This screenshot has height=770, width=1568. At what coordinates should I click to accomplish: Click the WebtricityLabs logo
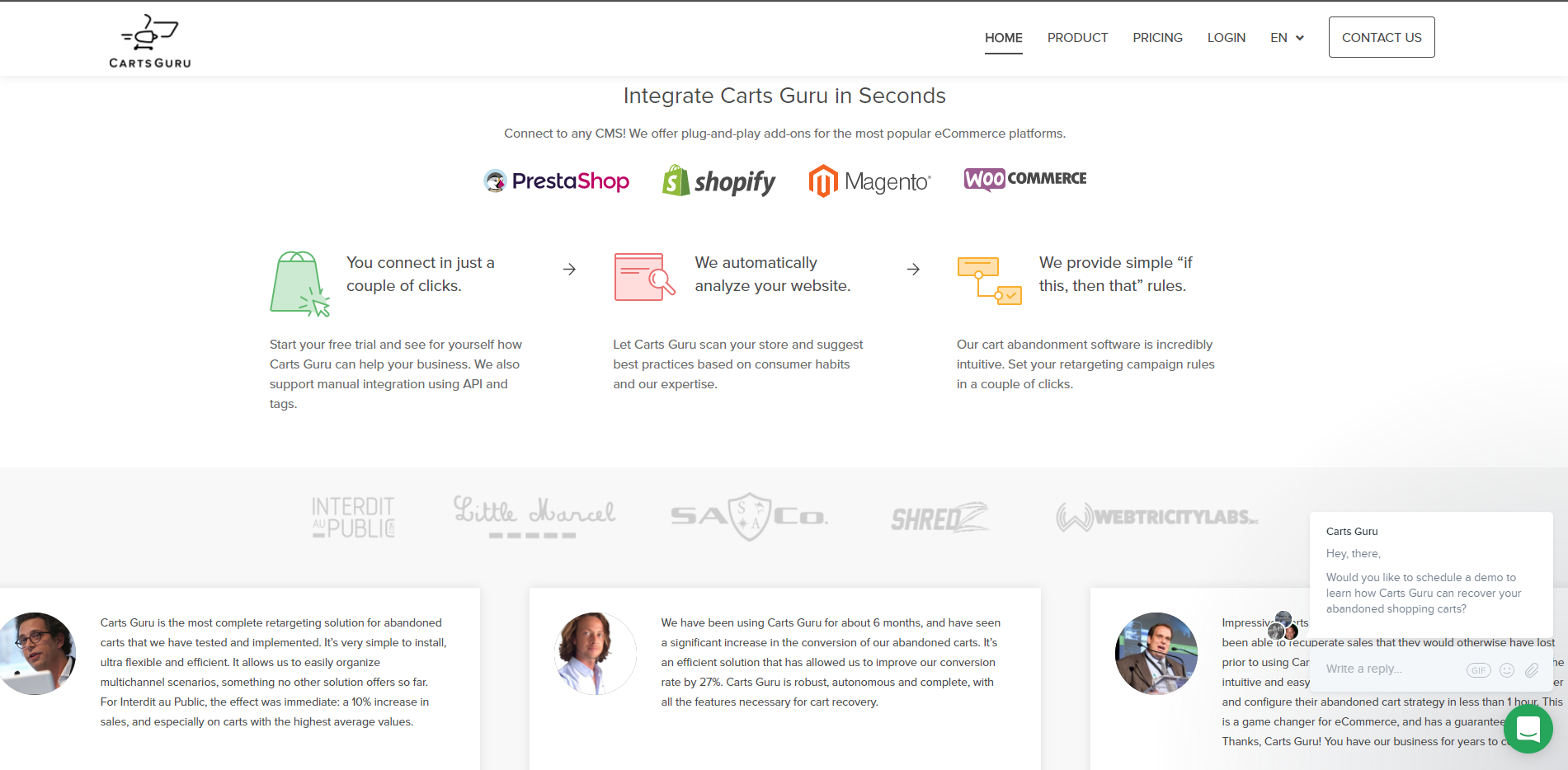point(1156,517)
